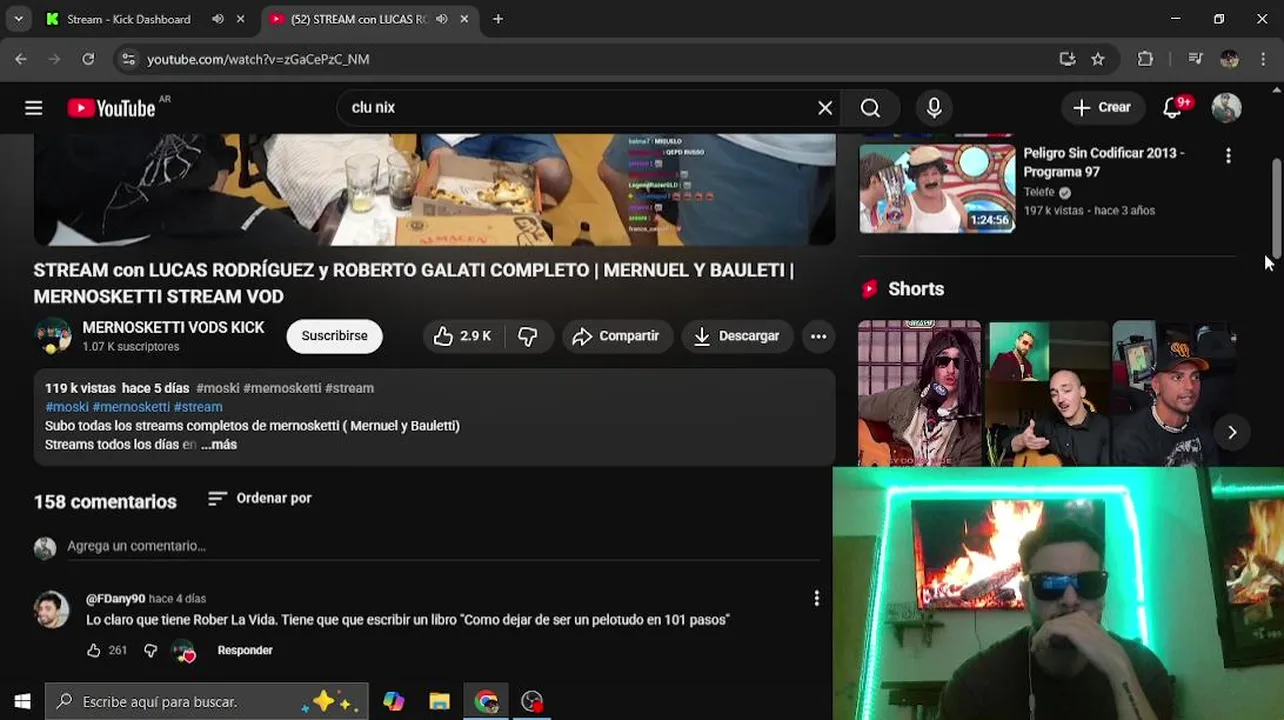Viewport: 1284px width, 720px height.
Task: Mute the YouTube tab audio icon
Action: pos(441,19)
